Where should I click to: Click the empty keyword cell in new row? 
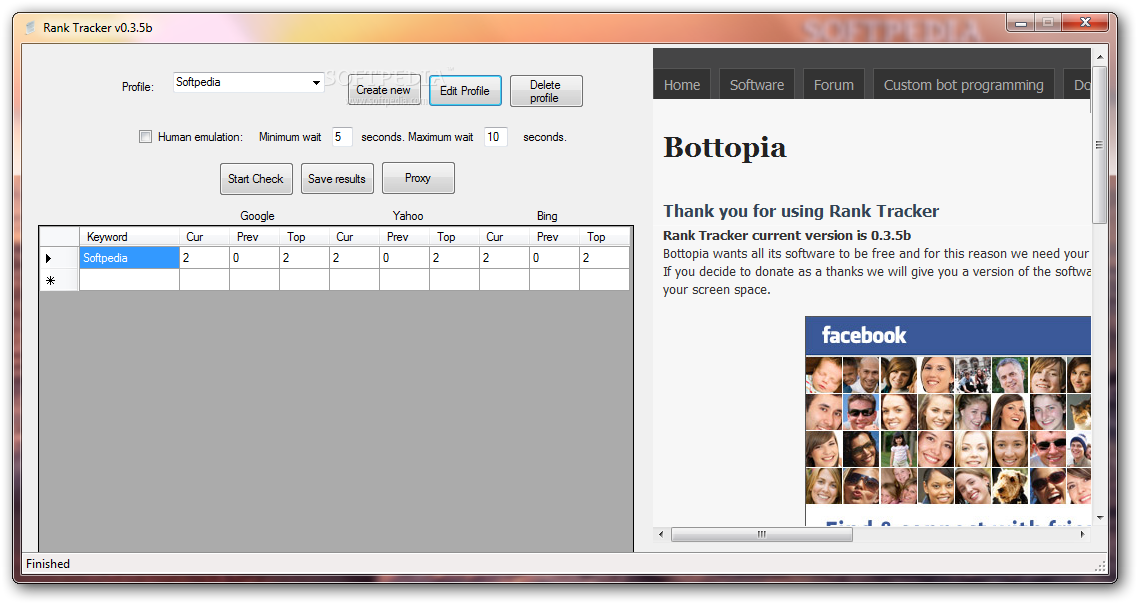129,280
